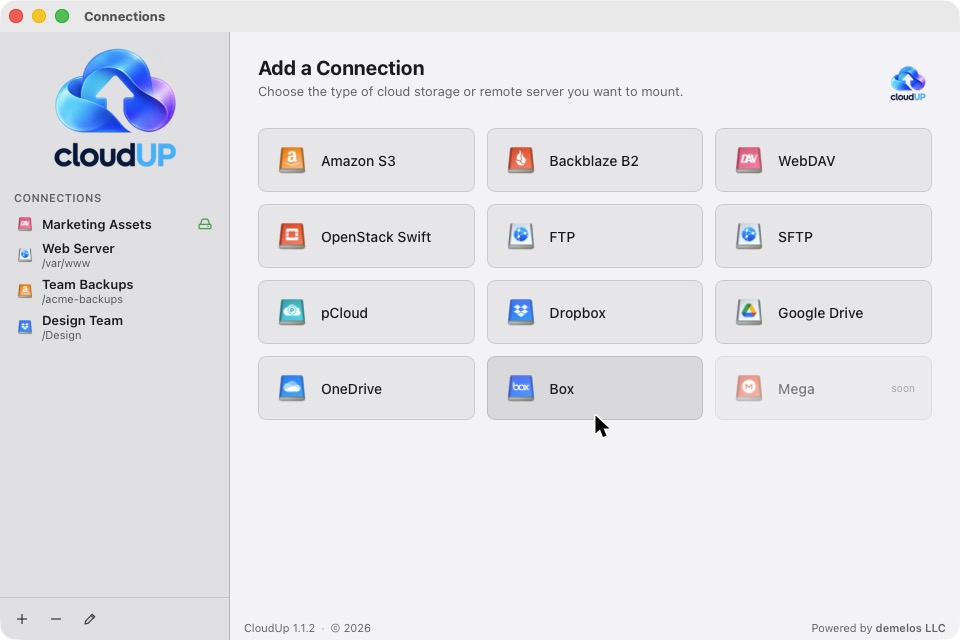
Task: Select the Marketing Assets connection name
Action: pos(97,224)
